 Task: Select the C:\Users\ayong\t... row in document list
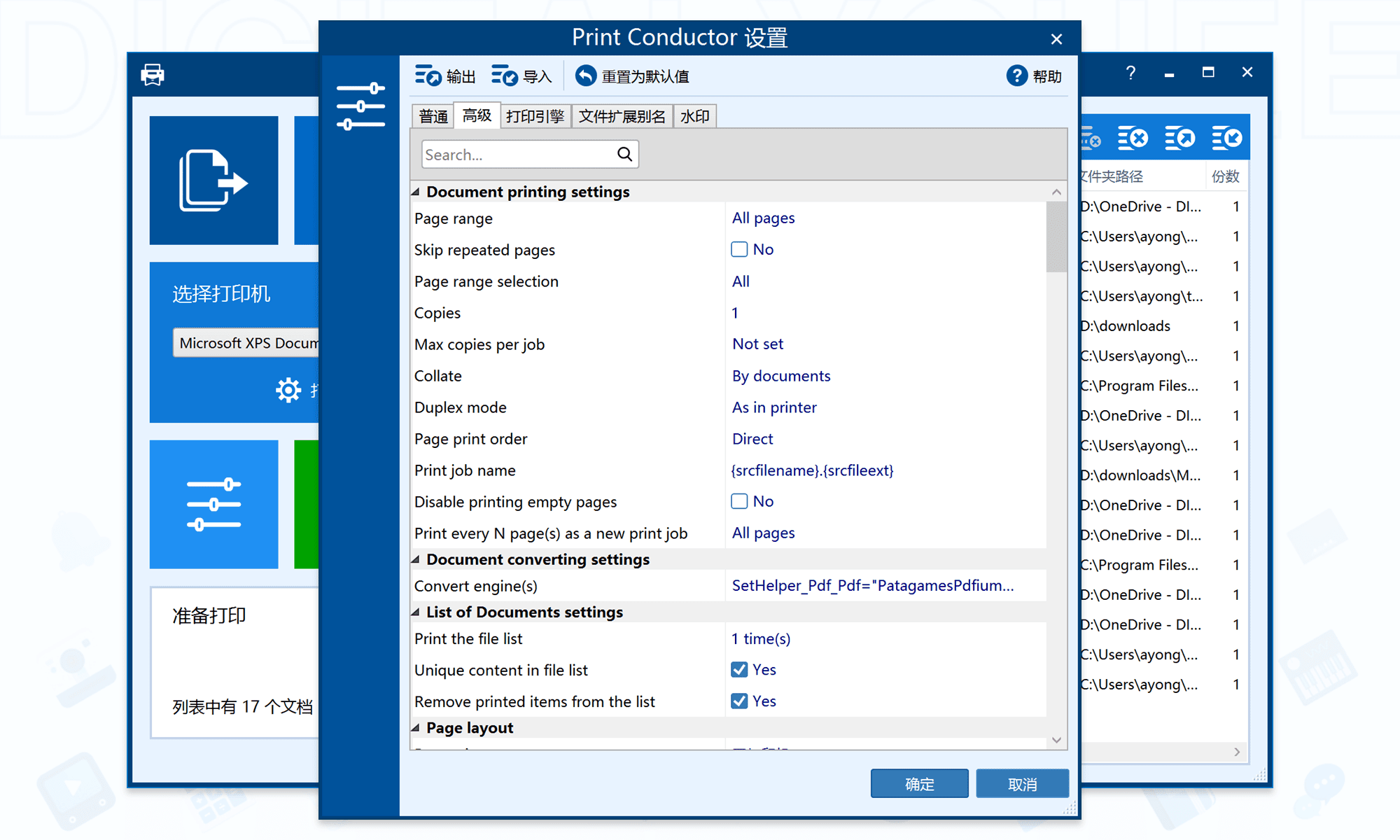click(1164, 296)
